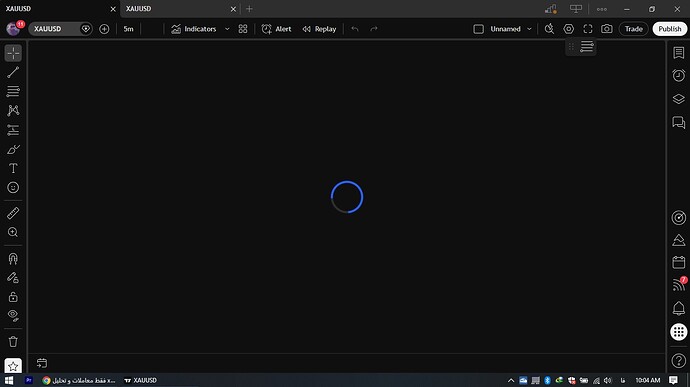Image resolution: width=690 pixels, height=387 pixels.
Task: Take a chart snapshot with camera icon
Action: [x=606, y=29]
